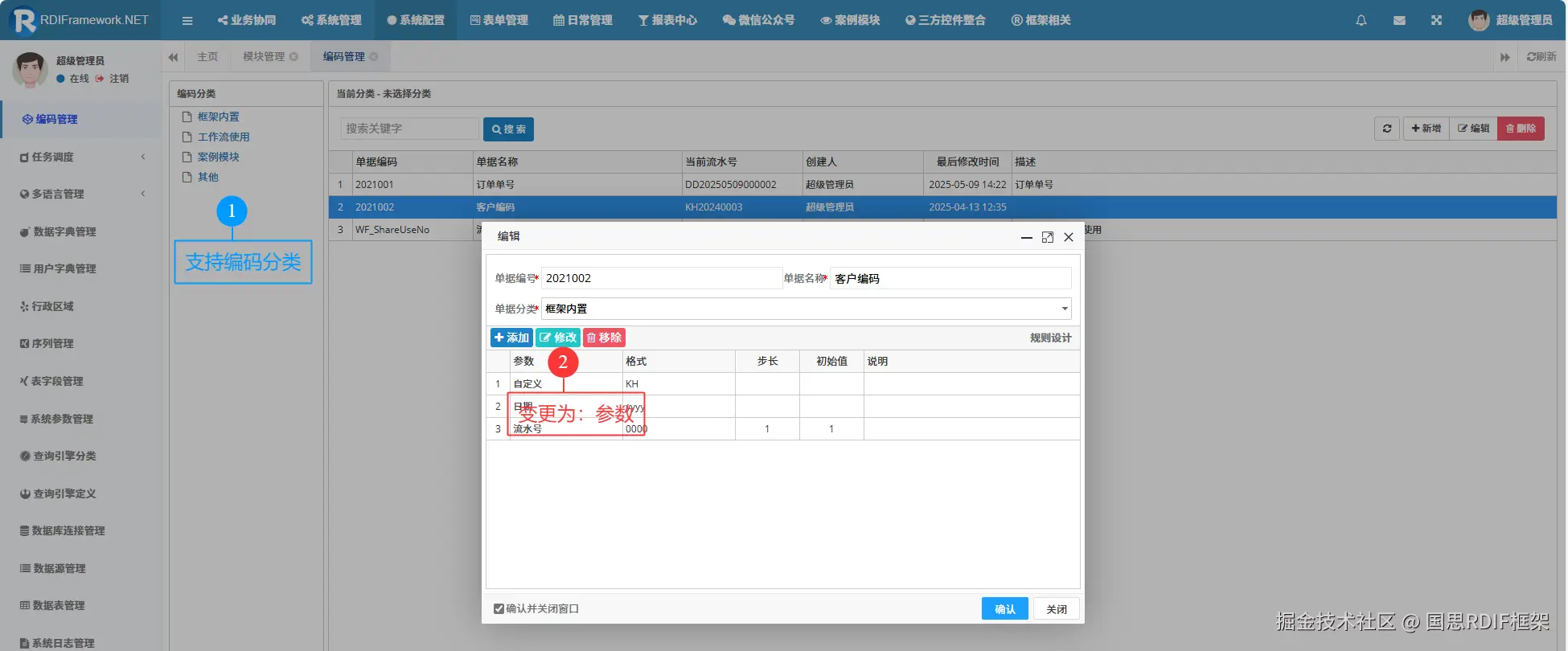1568x651 pixels.
Task: Open the mail envelope icon
Action: point(1399,20)
